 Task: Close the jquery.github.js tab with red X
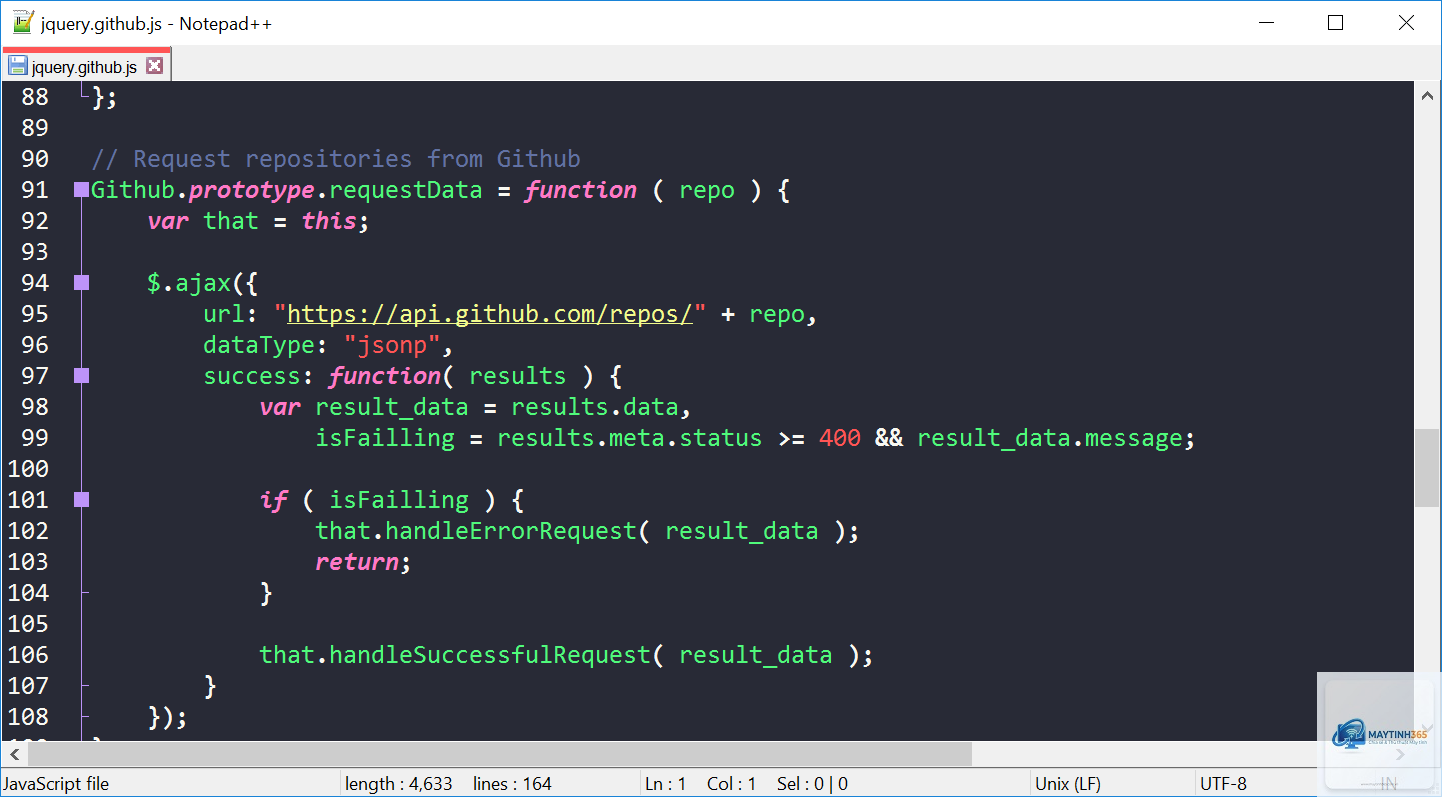click(x=154, y=66)
